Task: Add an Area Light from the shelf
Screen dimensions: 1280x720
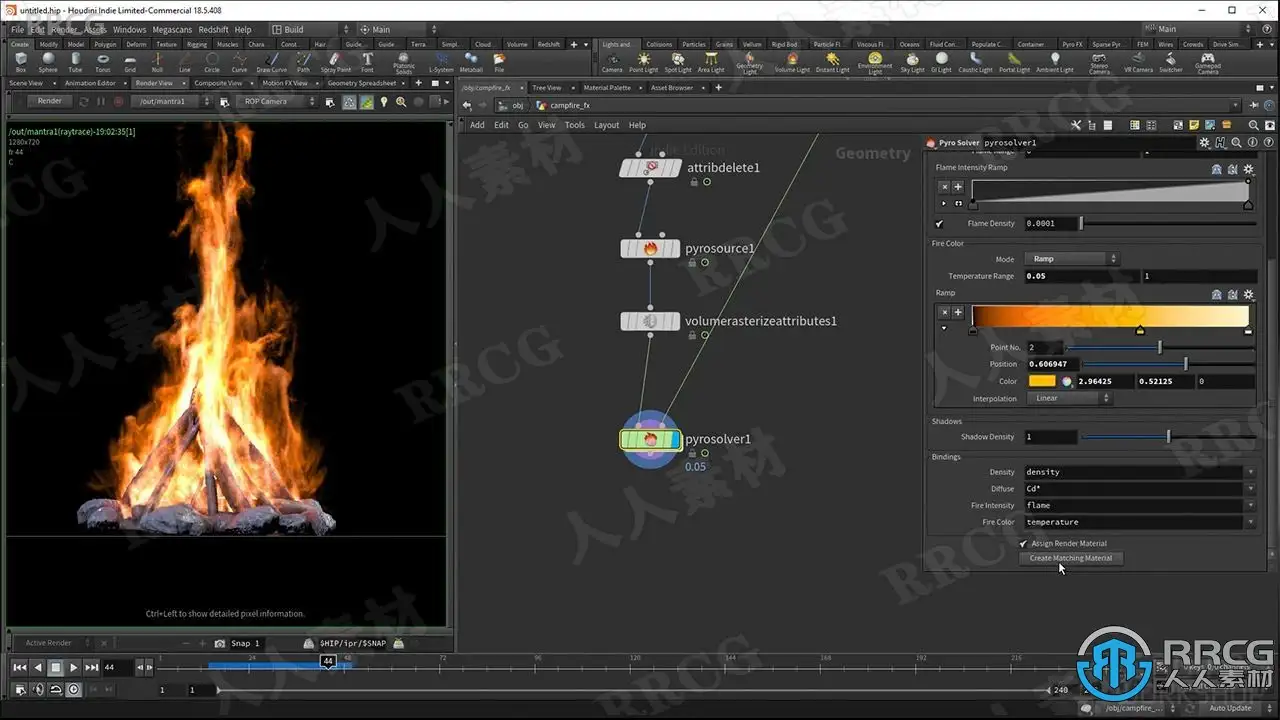Action: click(711, 63)
